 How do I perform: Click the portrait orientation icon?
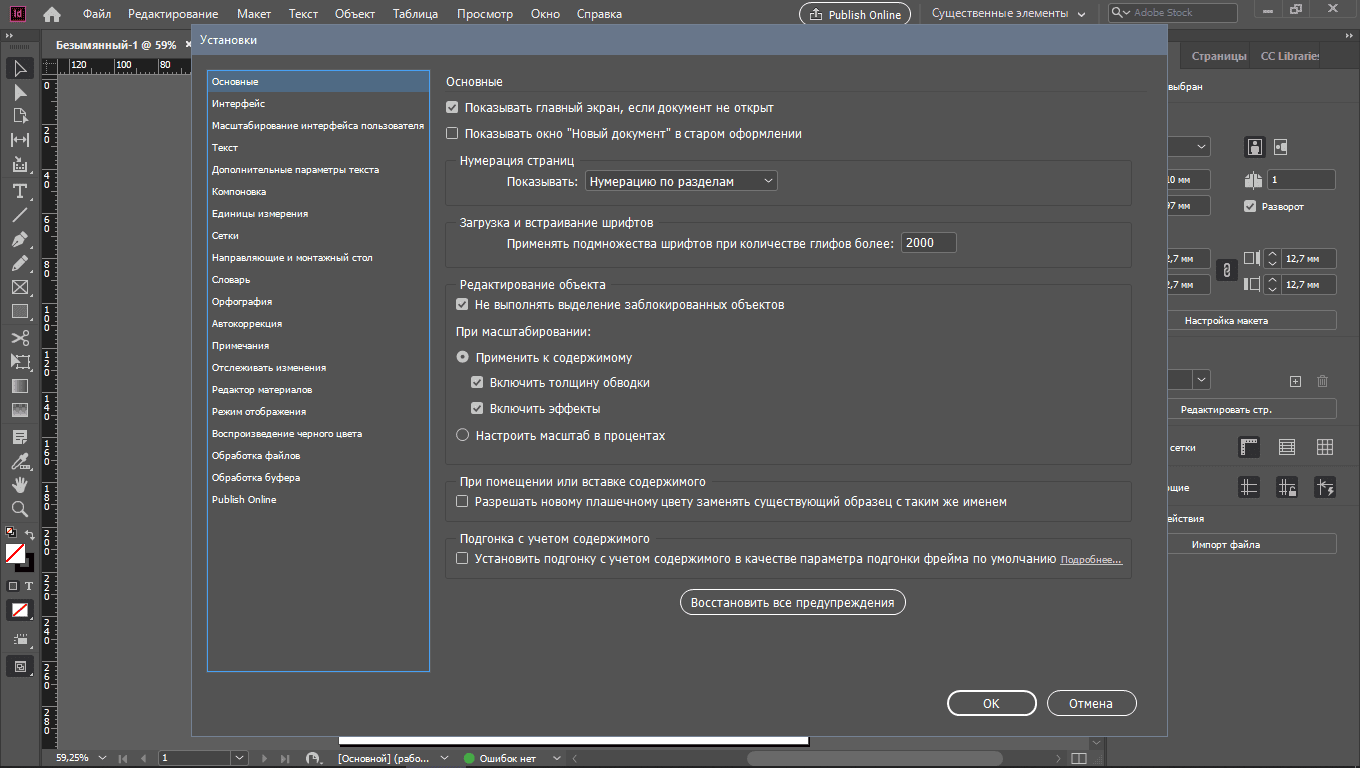coord(1254,147)
